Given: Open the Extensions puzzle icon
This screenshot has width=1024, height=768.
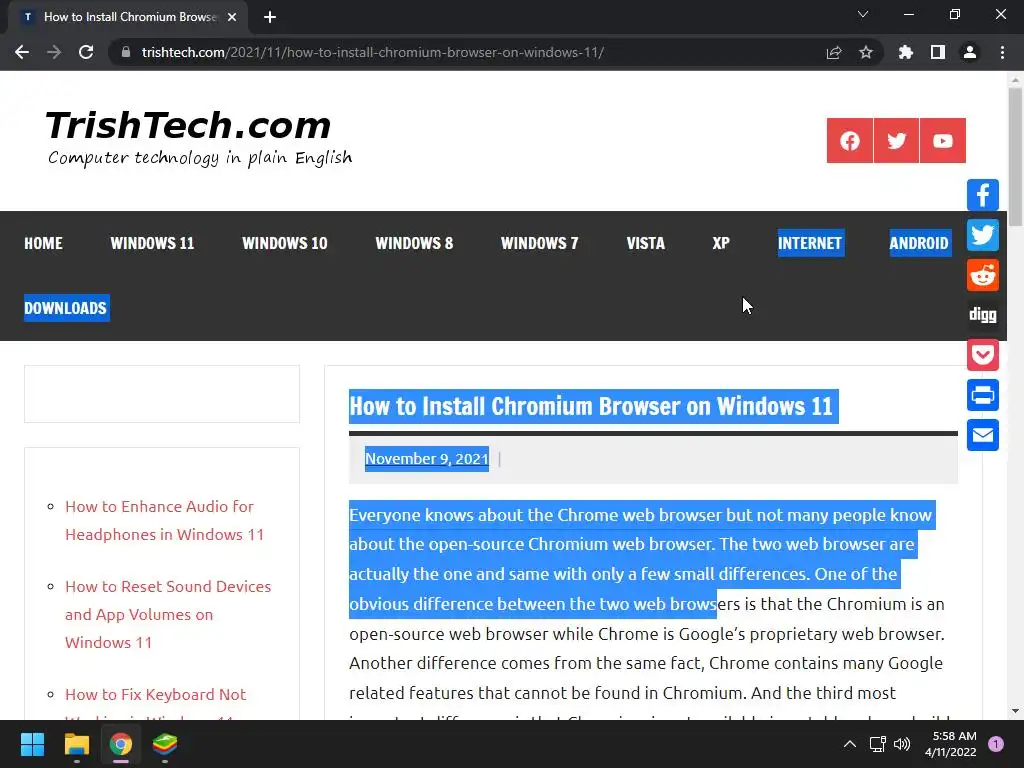Looking at the screenshot, I should (x=905, y=52).
